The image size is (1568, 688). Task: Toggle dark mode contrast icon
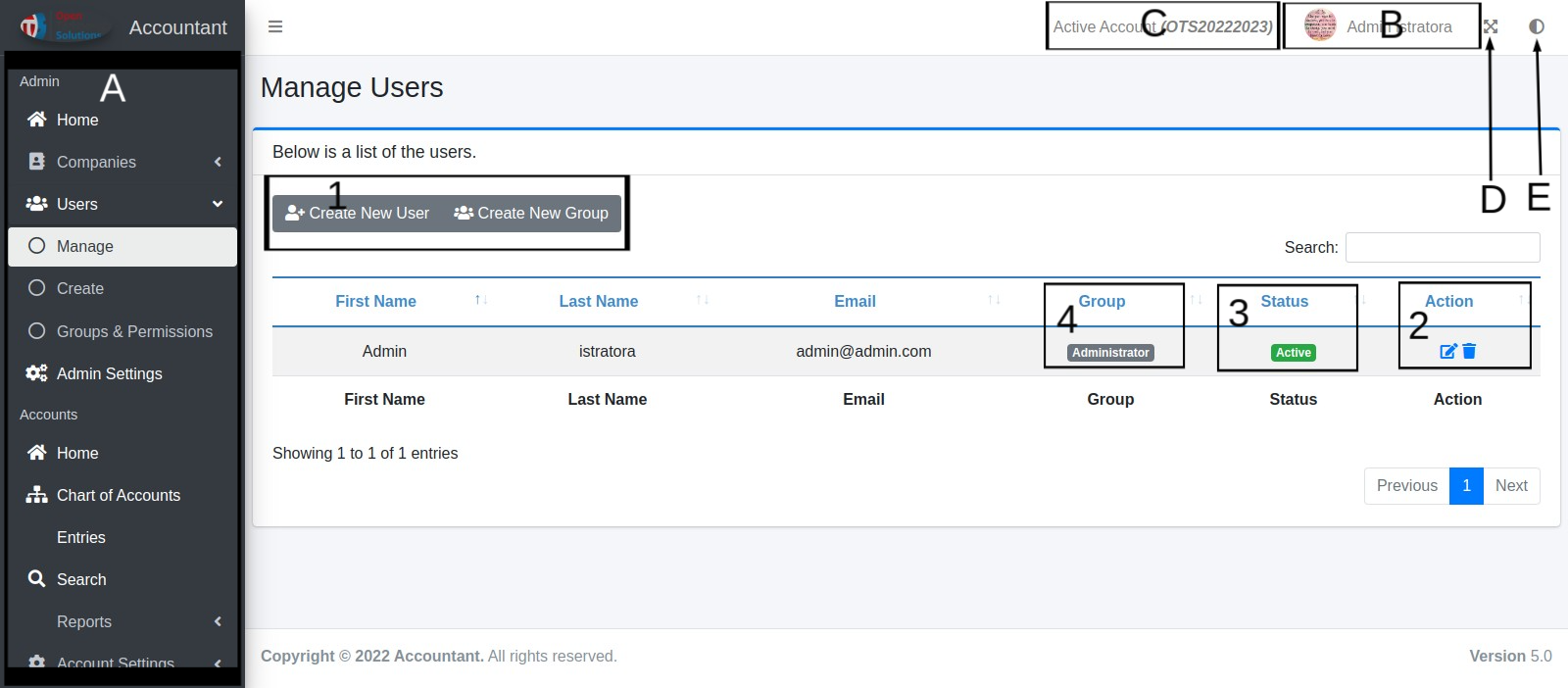(1537, 26)
